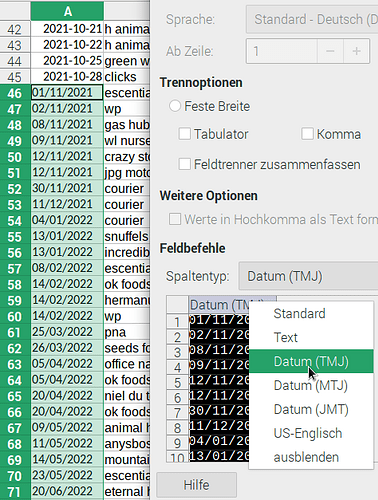This screenshot has height=500, width=378.
Task: Click the Hilfe button
Action: pyautogui.click(x=197, y=485)
